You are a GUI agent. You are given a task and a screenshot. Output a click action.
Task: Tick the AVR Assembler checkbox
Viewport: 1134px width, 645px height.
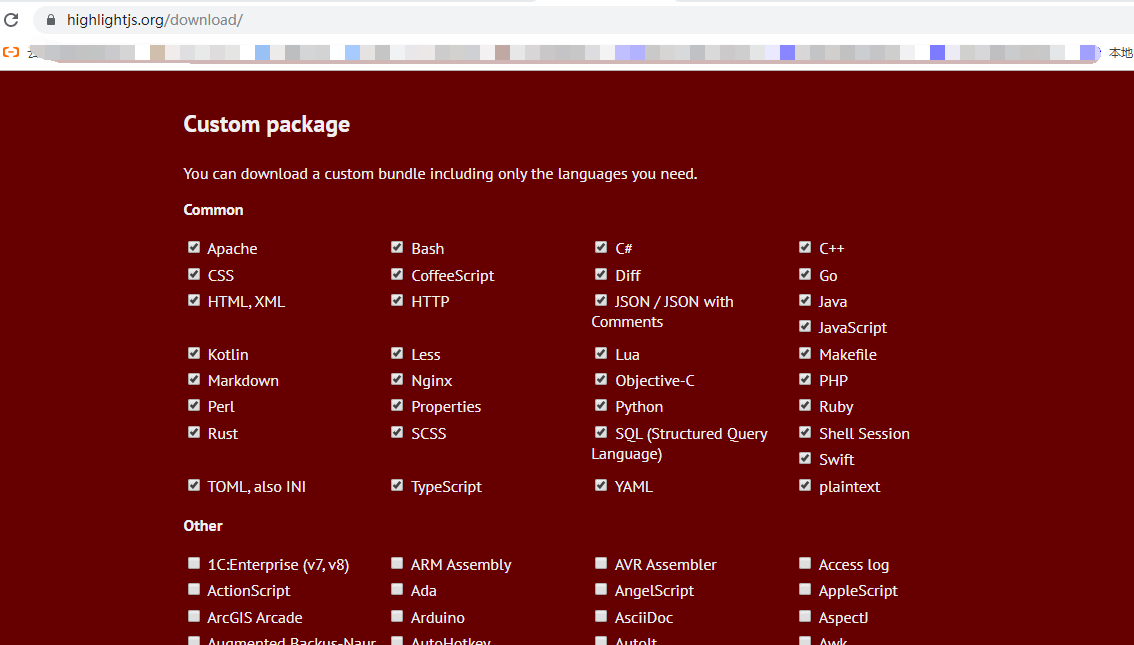601,563
